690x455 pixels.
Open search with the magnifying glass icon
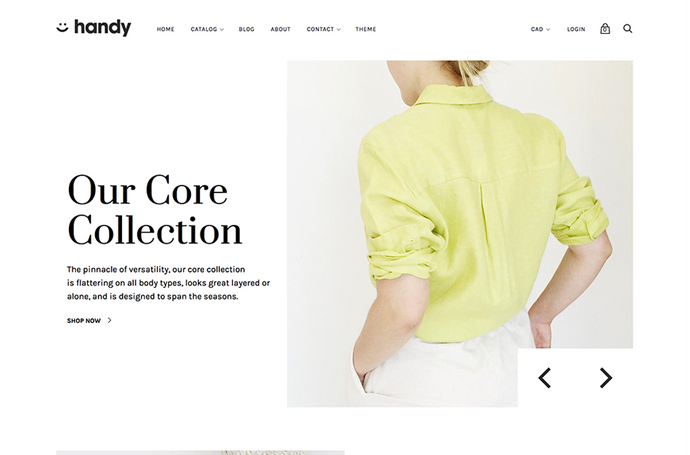pos(628,29)
